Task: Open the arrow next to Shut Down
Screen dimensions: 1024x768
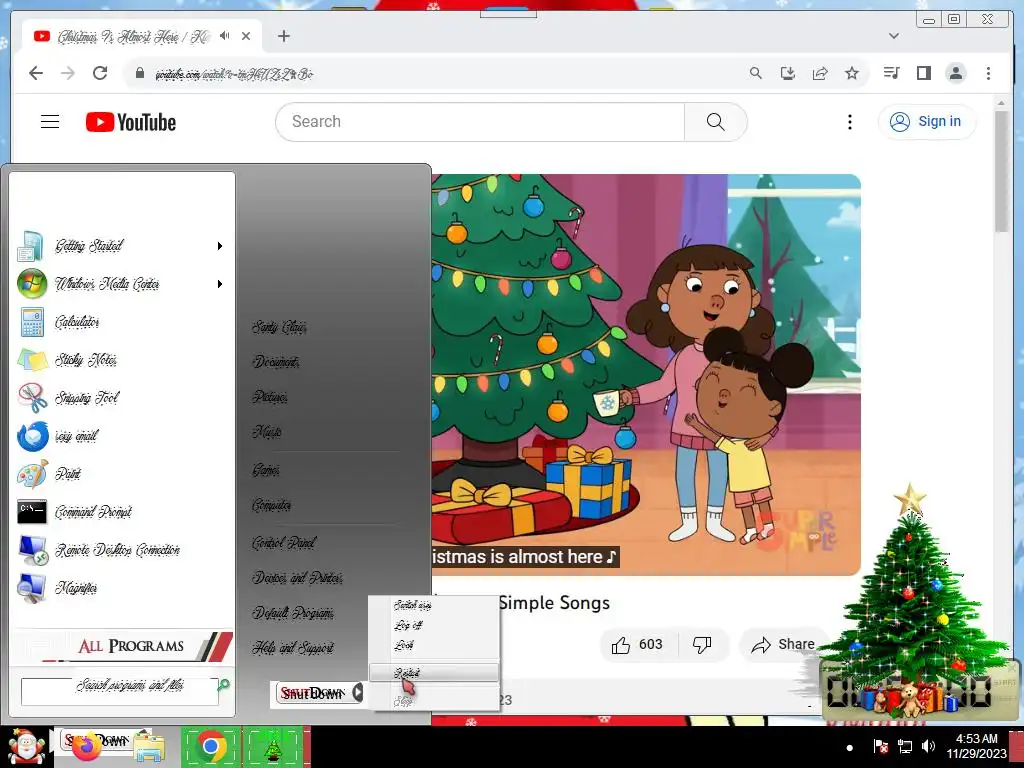Action: tap(357, 692)
